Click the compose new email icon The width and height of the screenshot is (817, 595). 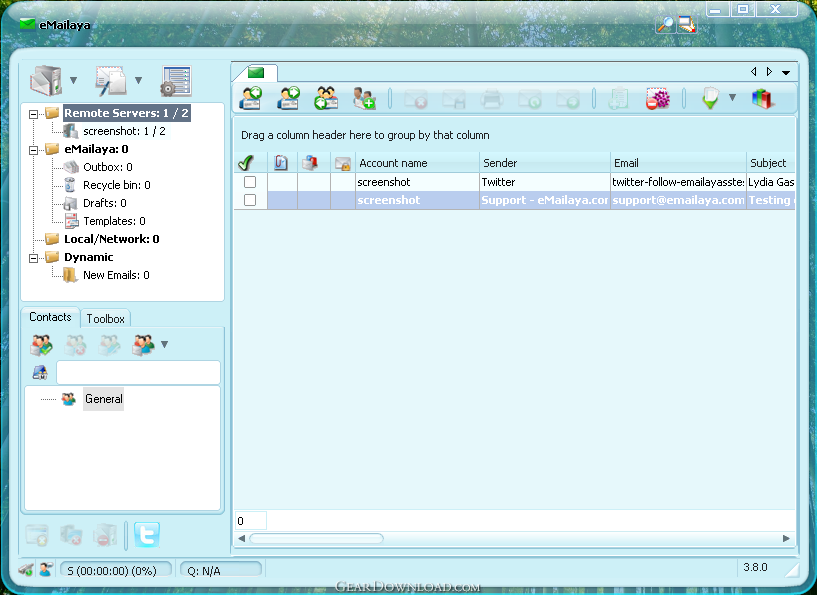[x=111, y=81]
